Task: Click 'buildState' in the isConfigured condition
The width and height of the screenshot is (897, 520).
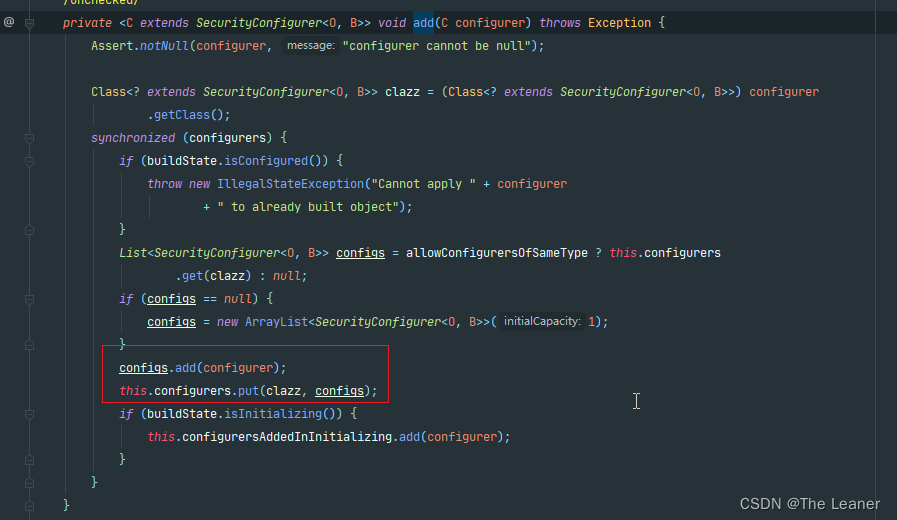Action: 182,161
